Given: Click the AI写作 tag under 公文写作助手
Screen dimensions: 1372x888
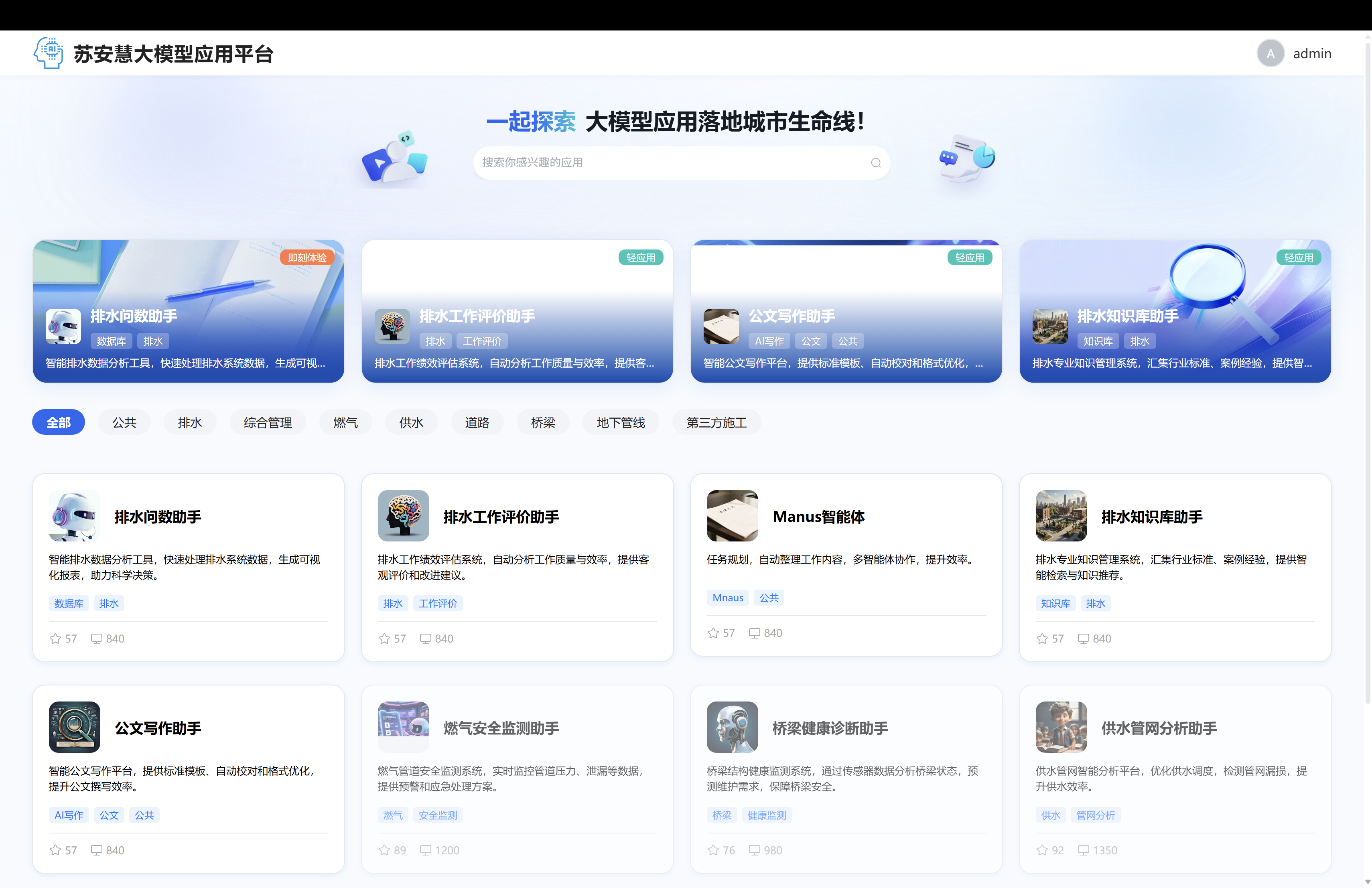Looking at the screenshot, I should 68,814.
